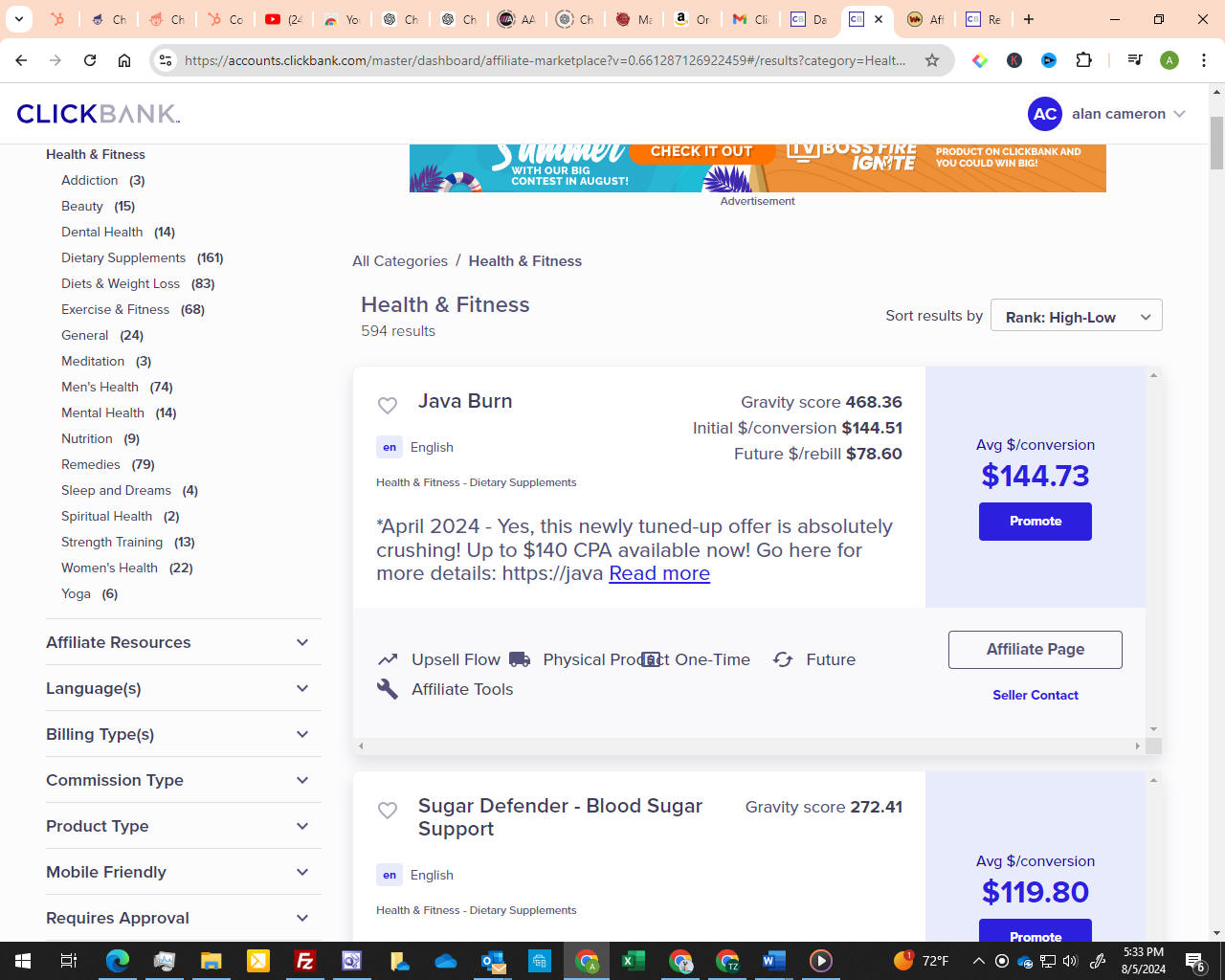Click the Seller Contact link
The height and width of the screenshot is (980, 1225).
(1036, 695)
